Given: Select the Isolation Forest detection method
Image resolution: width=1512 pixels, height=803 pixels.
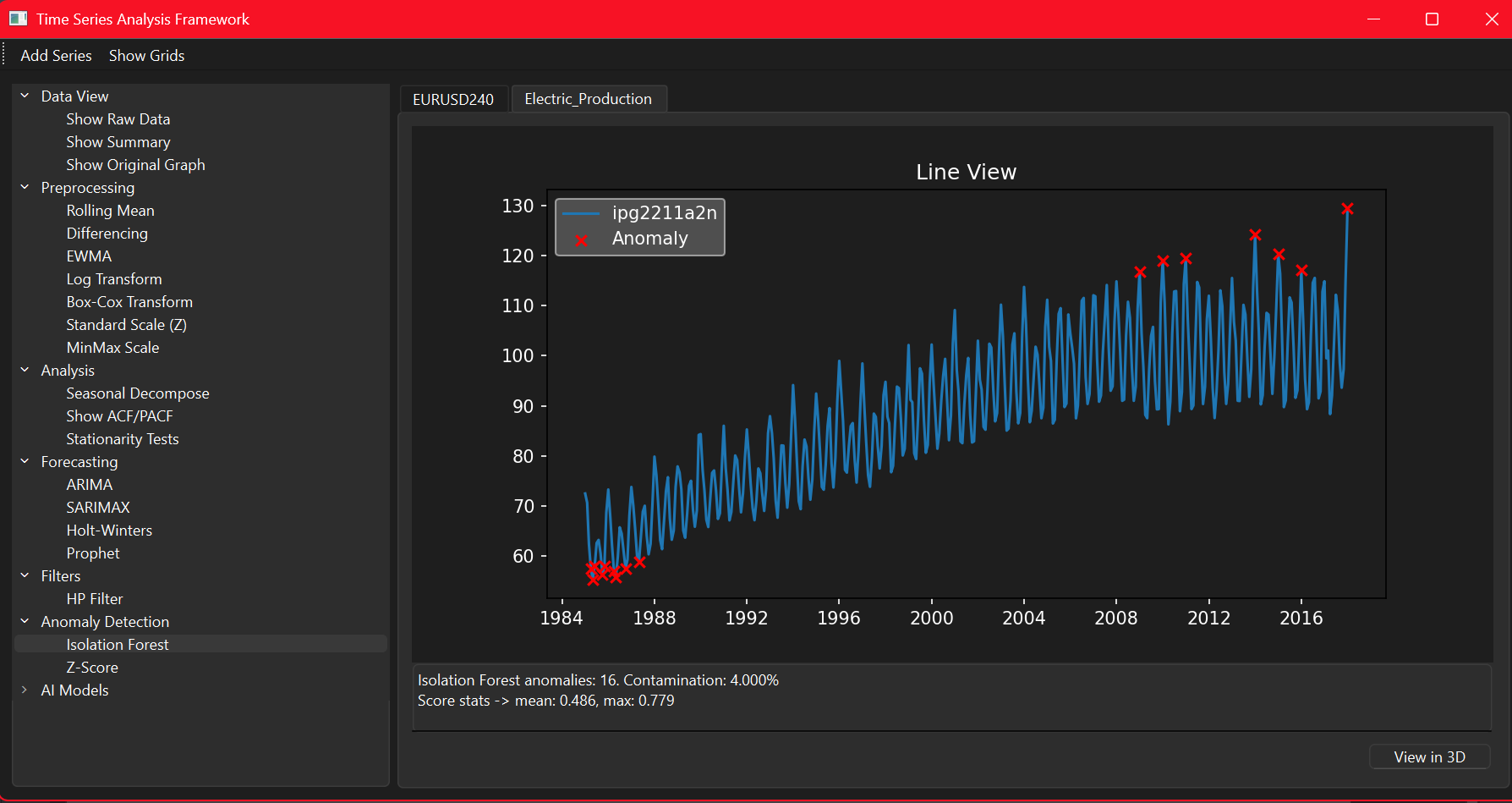Looking at the screenshot, I should click(117, 644).
